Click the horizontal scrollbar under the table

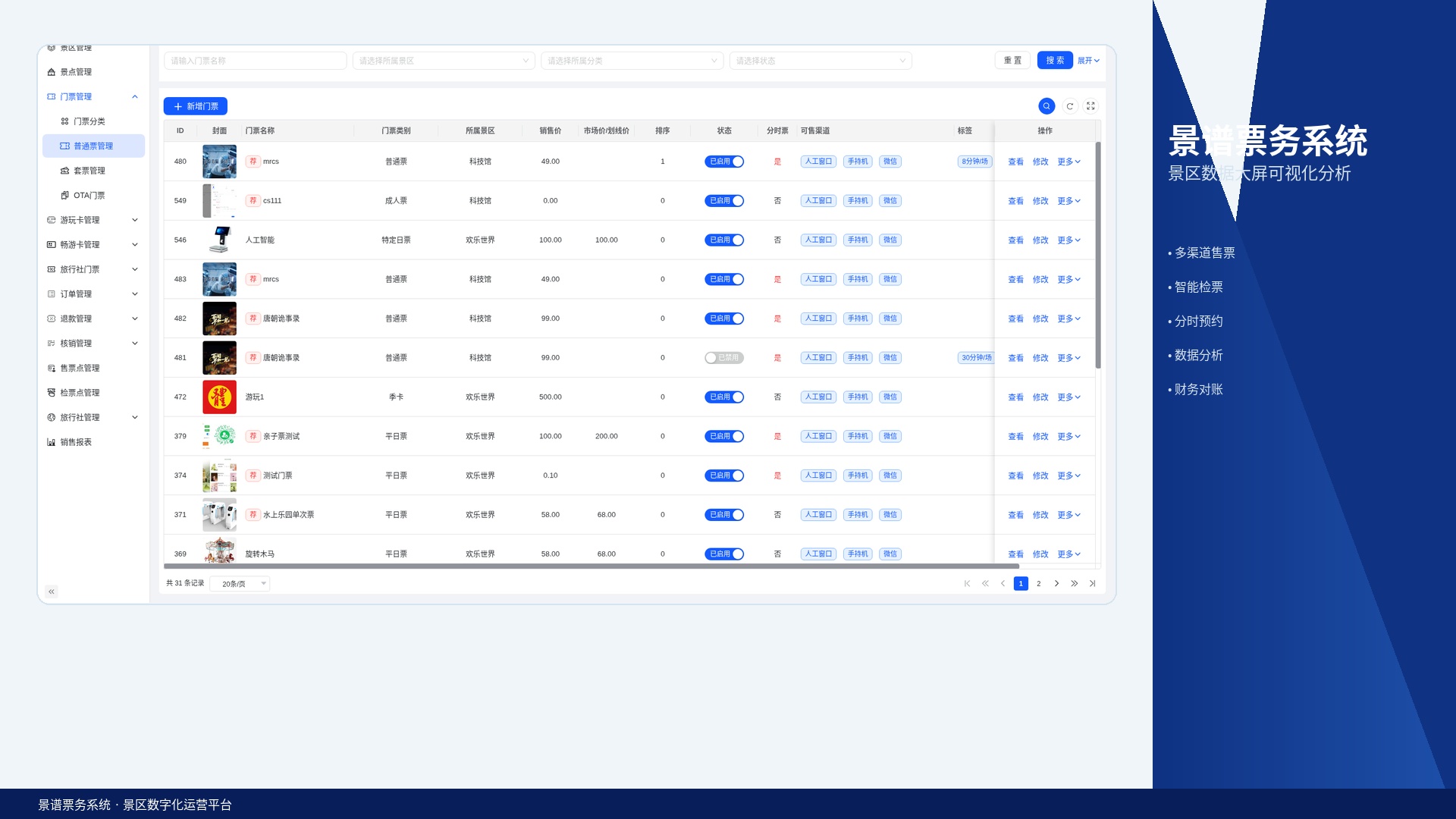tap(591, 566)
